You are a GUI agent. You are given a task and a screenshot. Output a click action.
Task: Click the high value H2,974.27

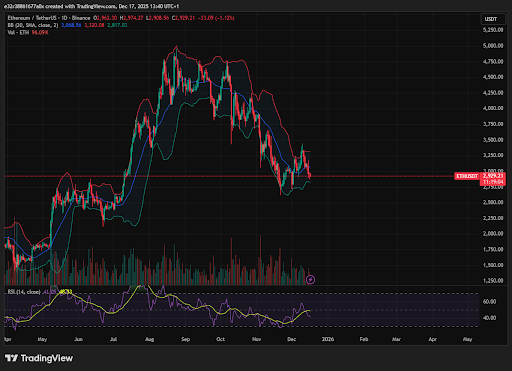[131, 18]
